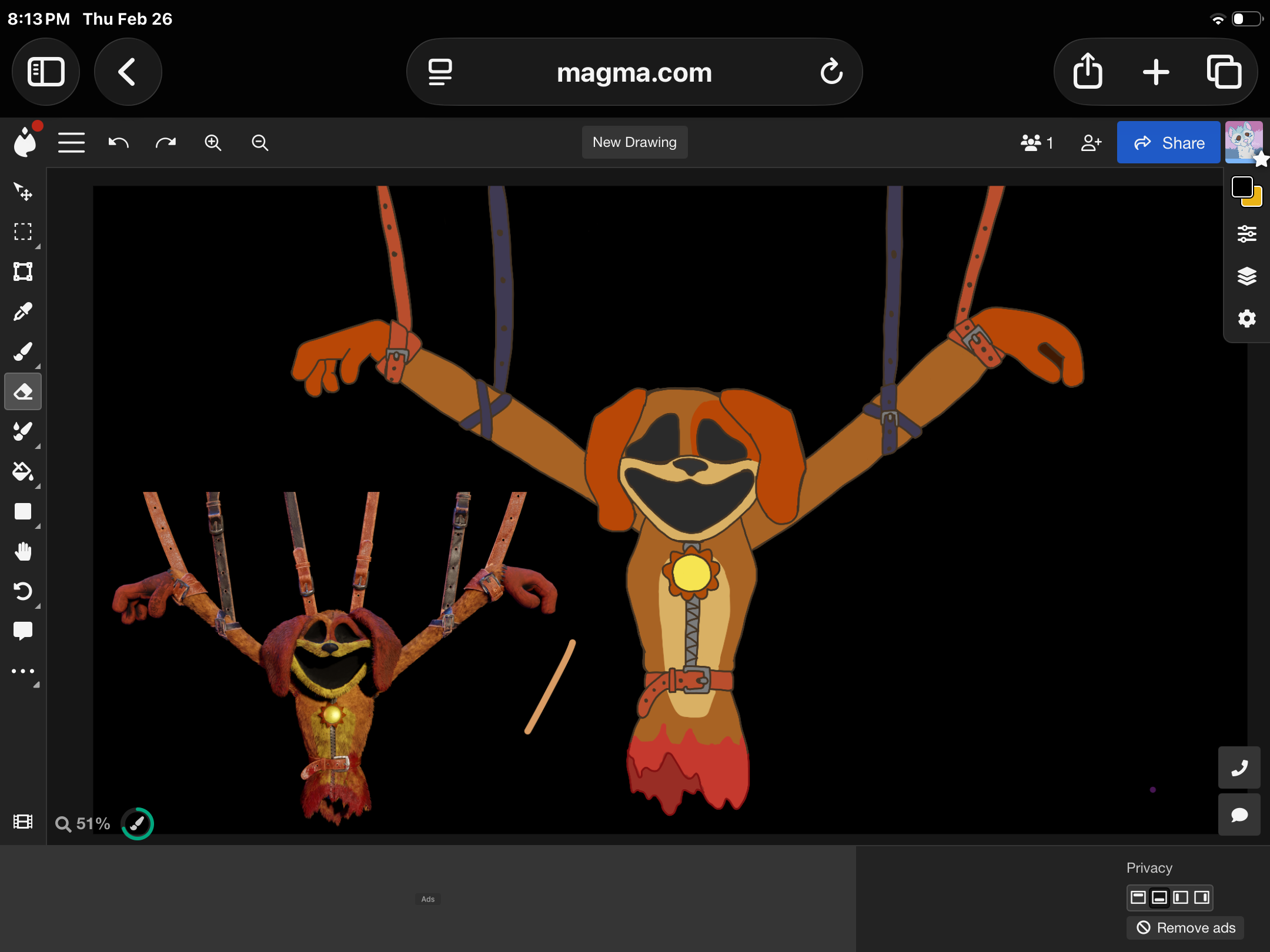Switch ad position to right layout
1270x952 pixels.
pos(1202,897)
